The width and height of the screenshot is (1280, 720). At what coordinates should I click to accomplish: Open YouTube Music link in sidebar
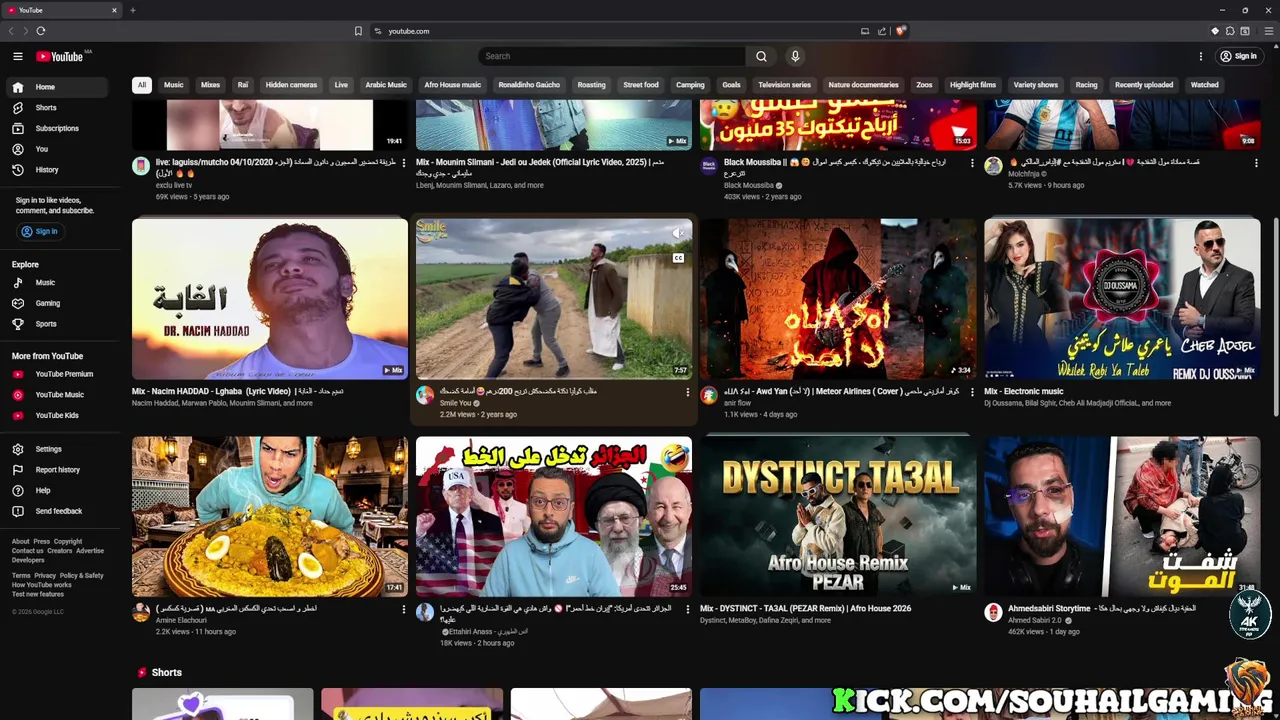[x=56, y=395]
